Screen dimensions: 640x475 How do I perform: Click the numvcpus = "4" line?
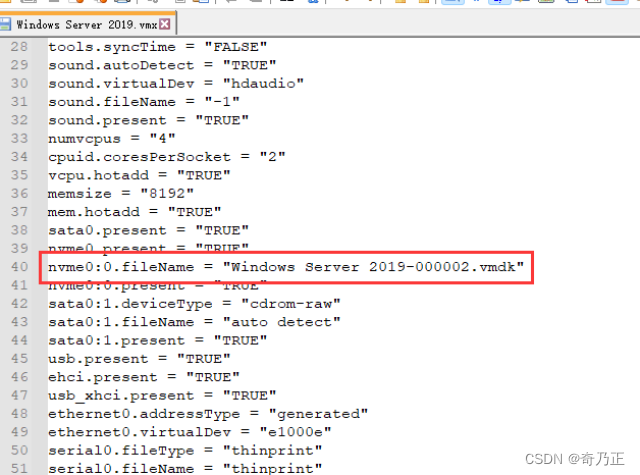click(112, 139)
